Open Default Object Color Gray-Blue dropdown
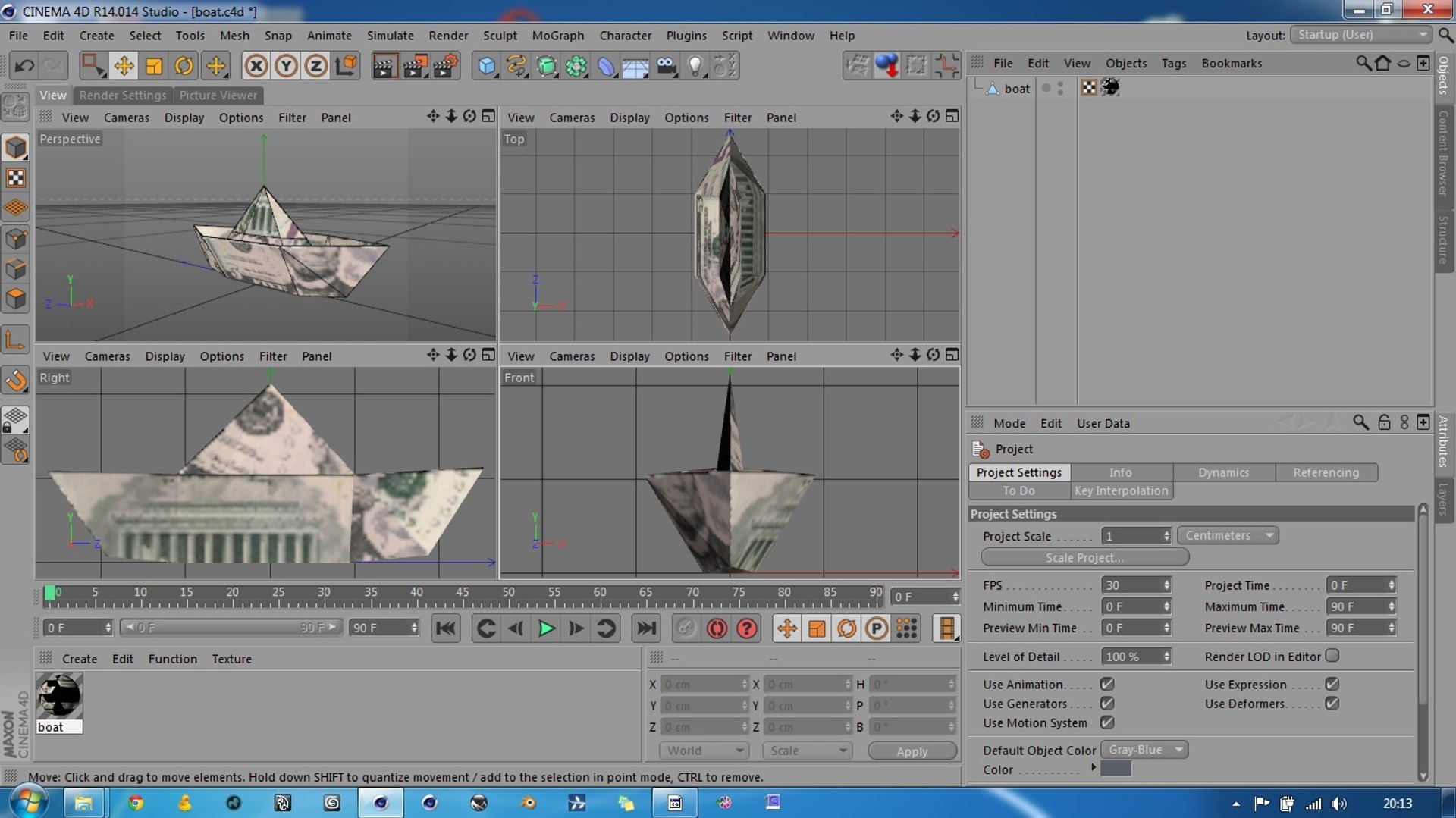1456x818 pixels. (1144, 750)
